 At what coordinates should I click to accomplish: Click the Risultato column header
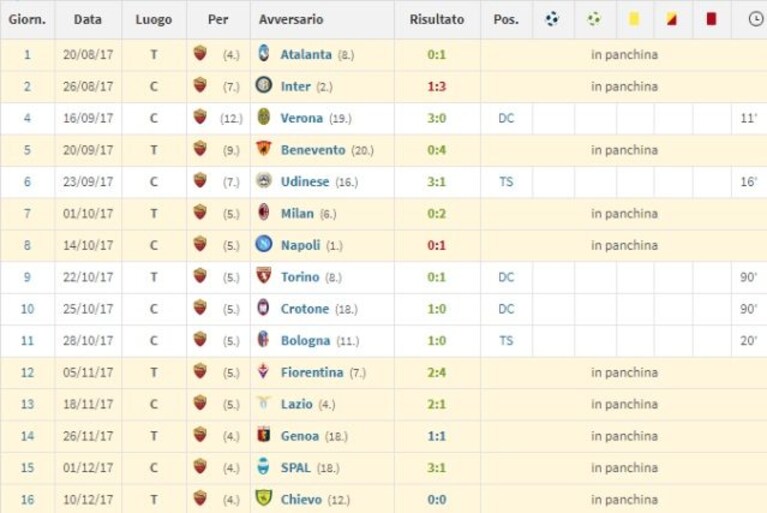coord(437,20)
